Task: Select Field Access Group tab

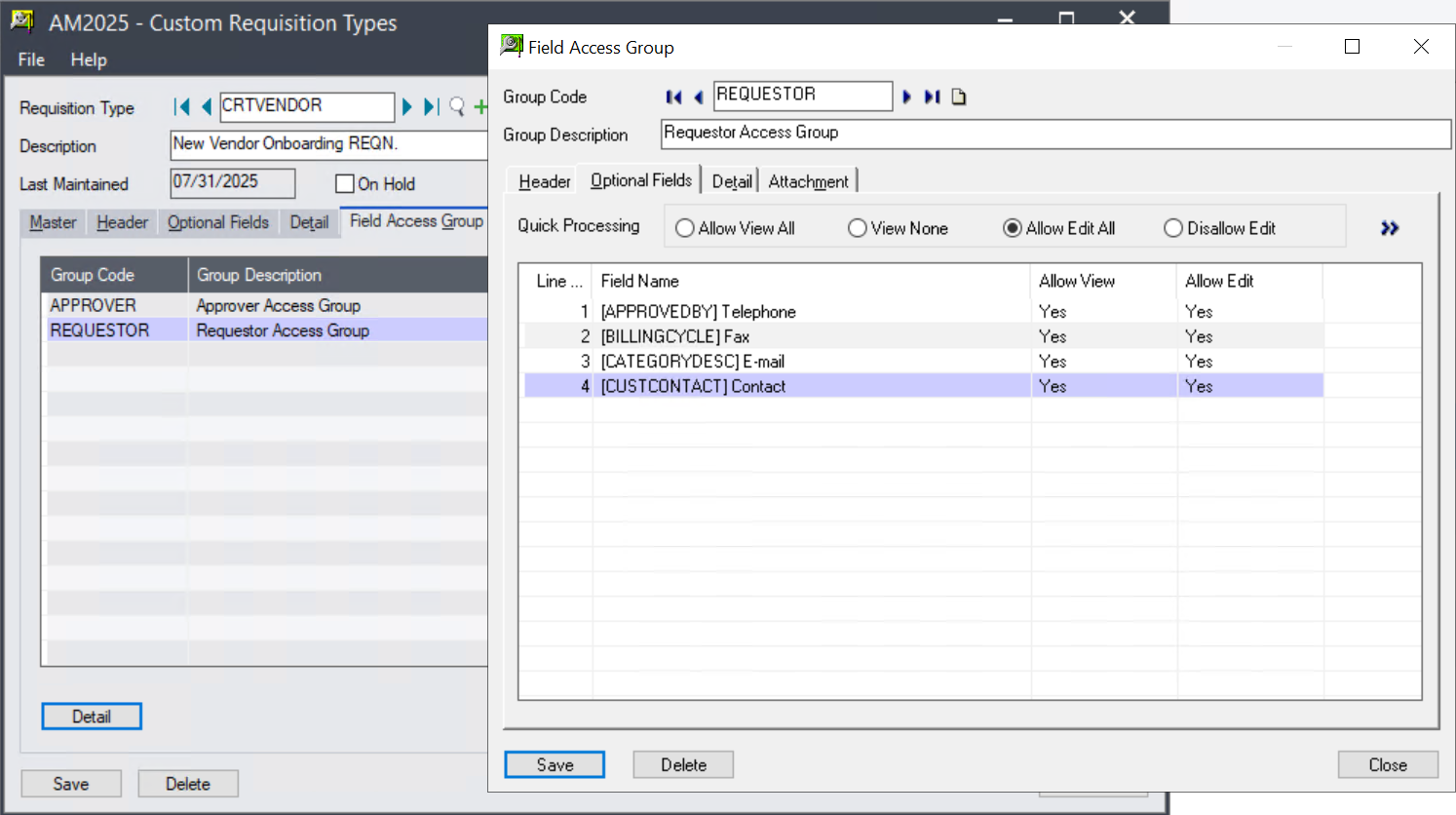Action: 416,221
